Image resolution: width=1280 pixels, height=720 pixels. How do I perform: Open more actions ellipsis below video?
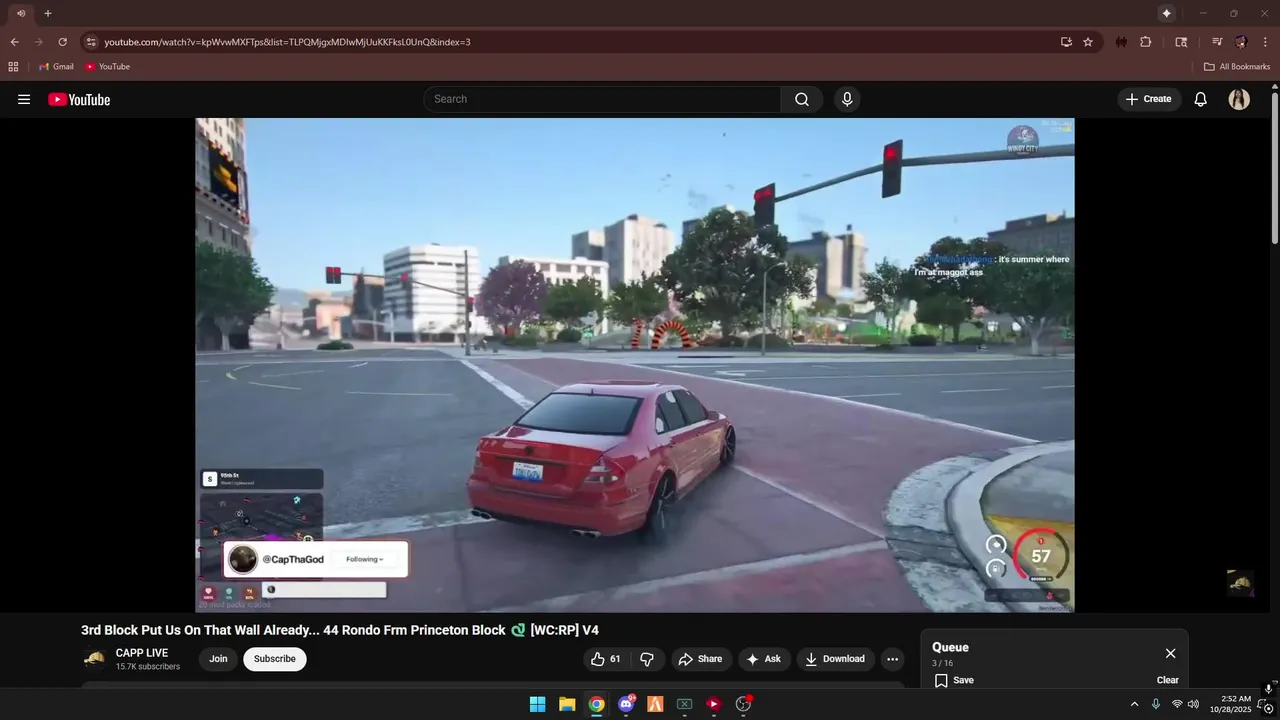pos(893,659)
